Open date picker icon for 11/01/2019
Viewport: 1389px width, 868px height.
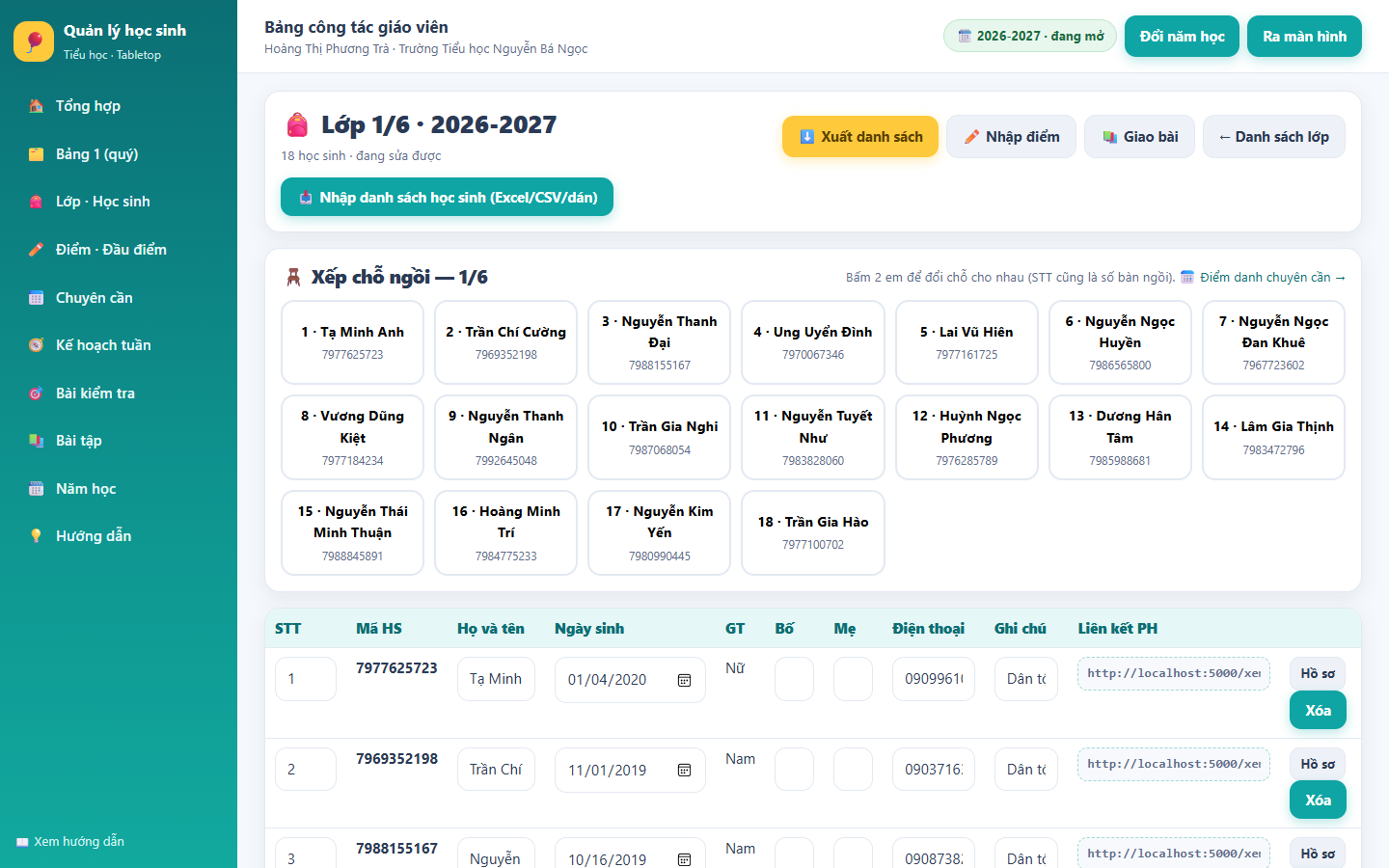pos(684,770)
